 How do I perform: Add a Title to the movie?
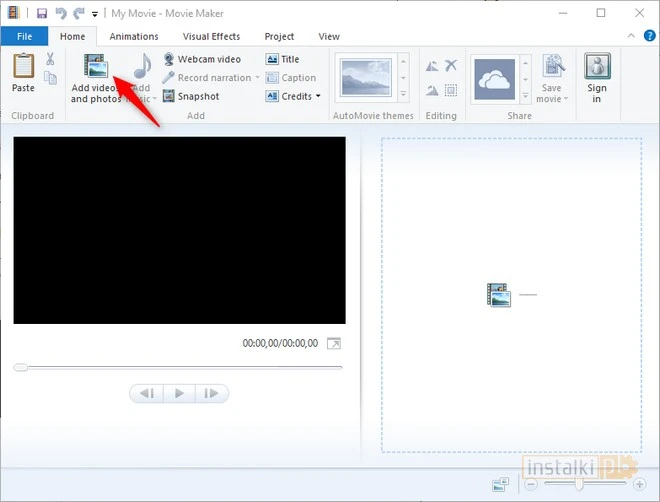282,59
